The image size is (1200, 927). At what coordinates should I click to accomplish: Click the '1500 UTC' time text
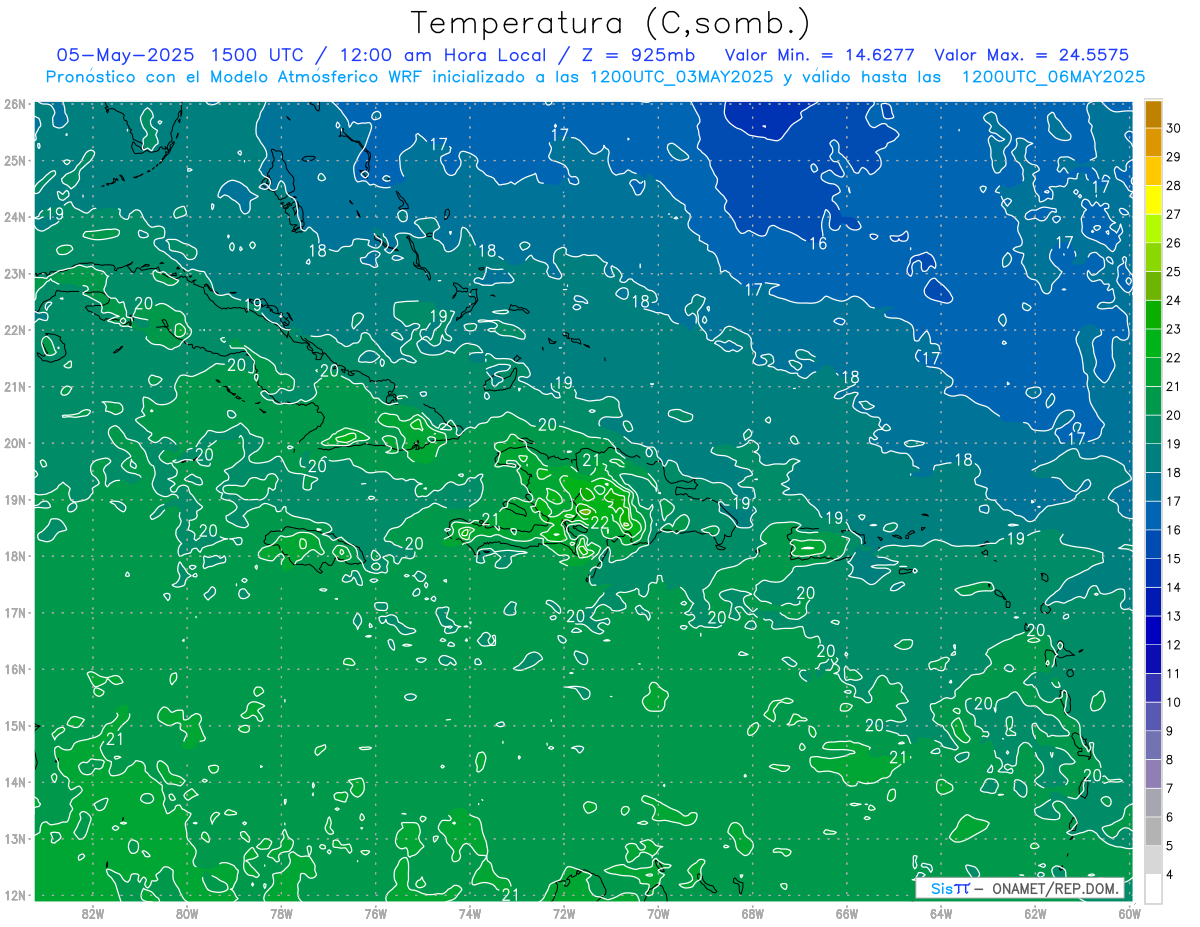[258, 55]
